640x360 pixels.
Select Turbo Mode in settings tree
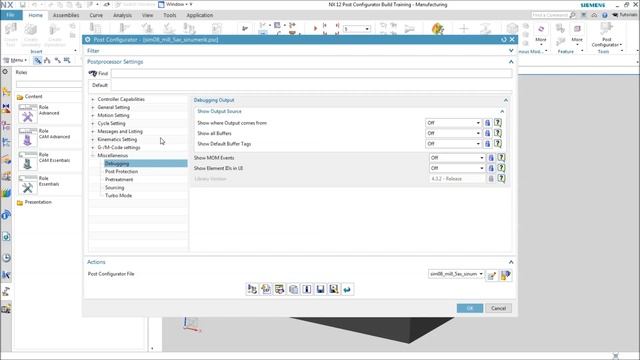118,196
